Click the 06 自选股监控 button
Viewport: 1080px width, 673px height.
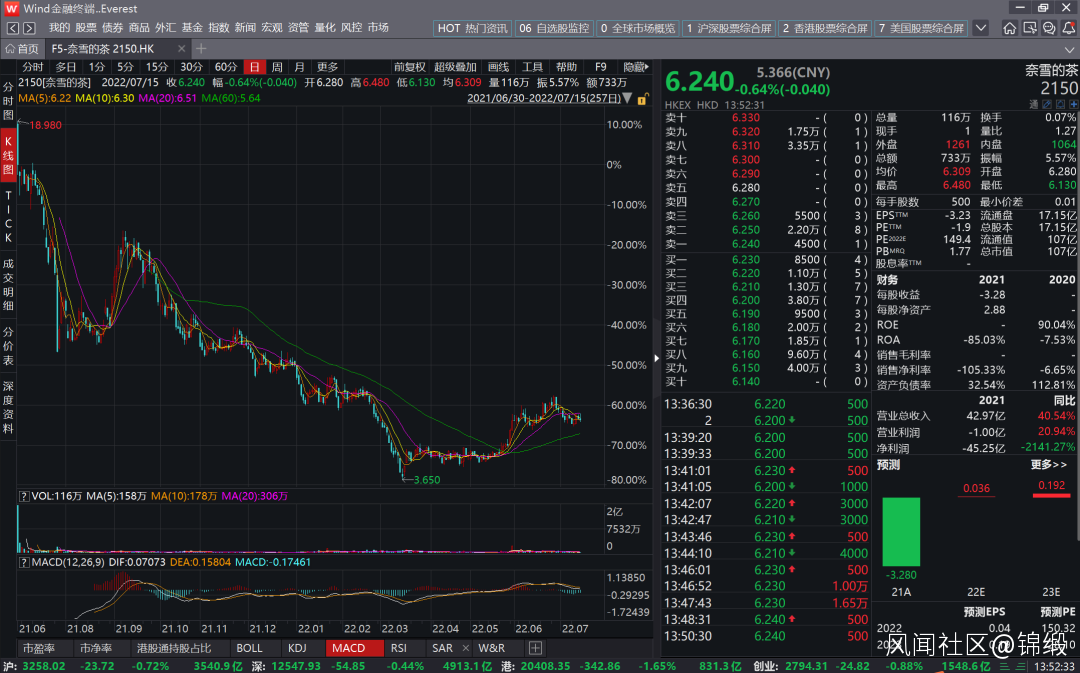tap(554, 28)
